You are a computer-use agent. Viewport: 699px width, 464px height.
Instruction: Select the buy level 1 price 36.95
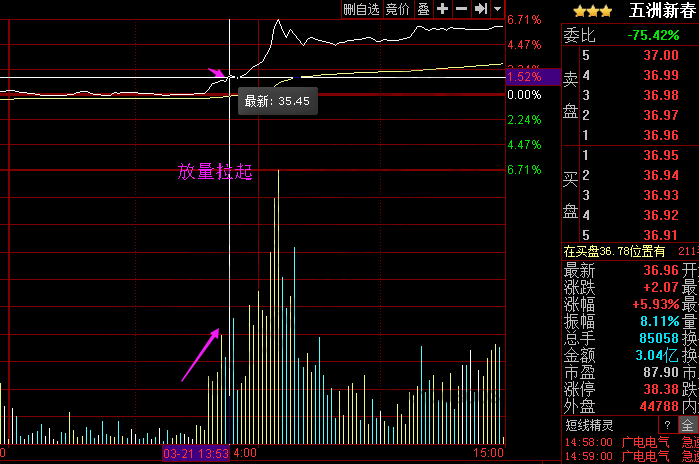(x=661, y=155)
